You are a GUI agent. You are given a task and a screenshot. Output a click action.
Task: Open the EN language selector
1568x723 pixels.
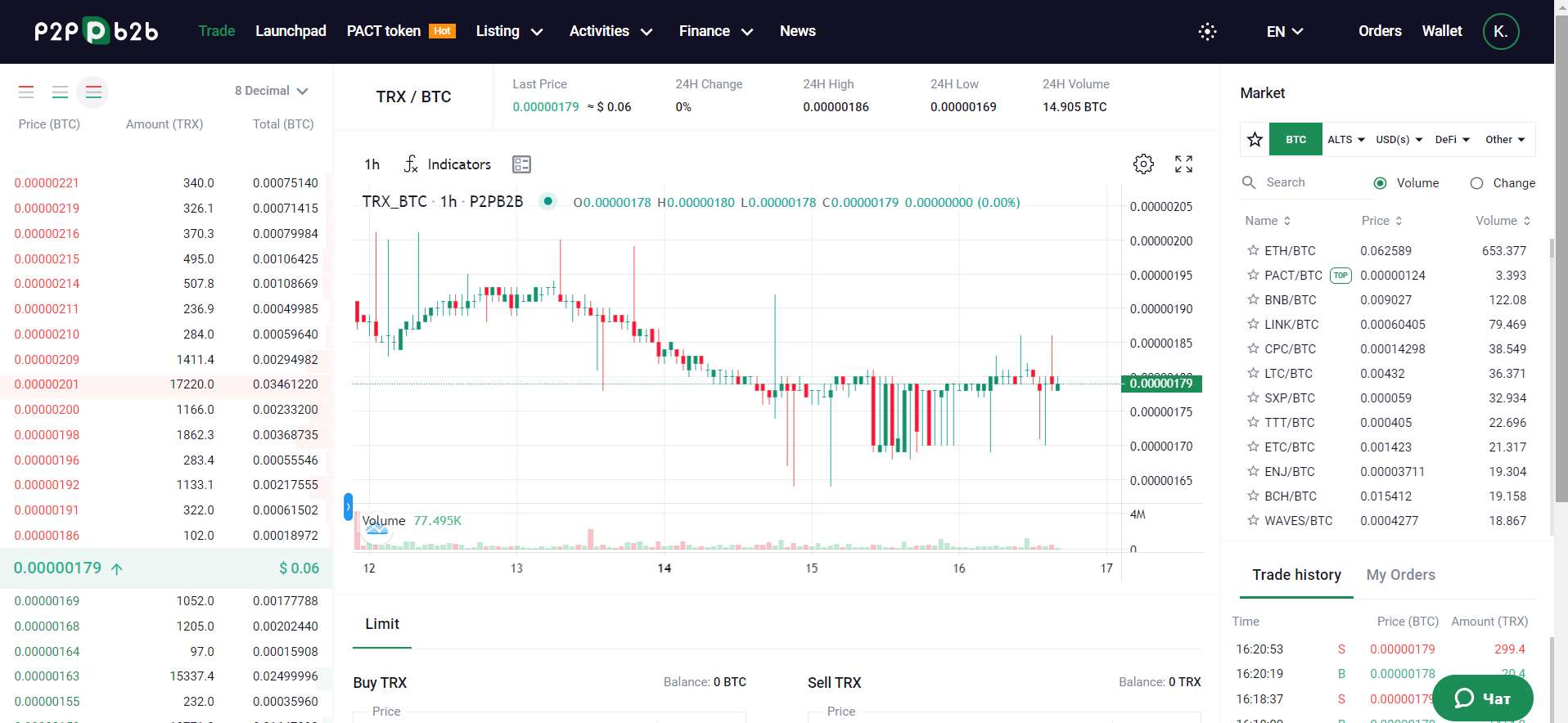click(1285, 31)
